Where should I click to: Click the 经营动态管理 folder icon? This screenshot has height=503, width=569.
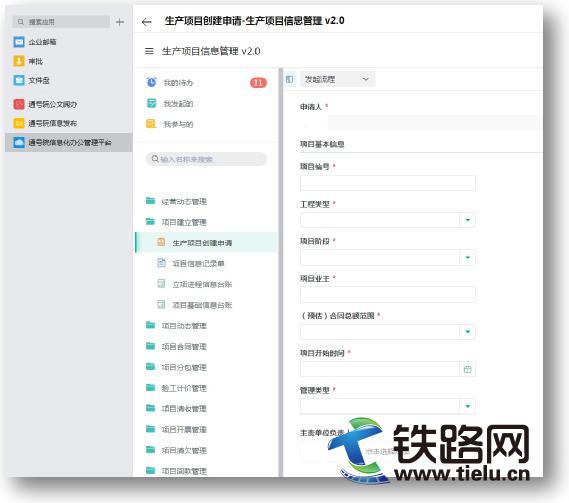coord(150,201)
